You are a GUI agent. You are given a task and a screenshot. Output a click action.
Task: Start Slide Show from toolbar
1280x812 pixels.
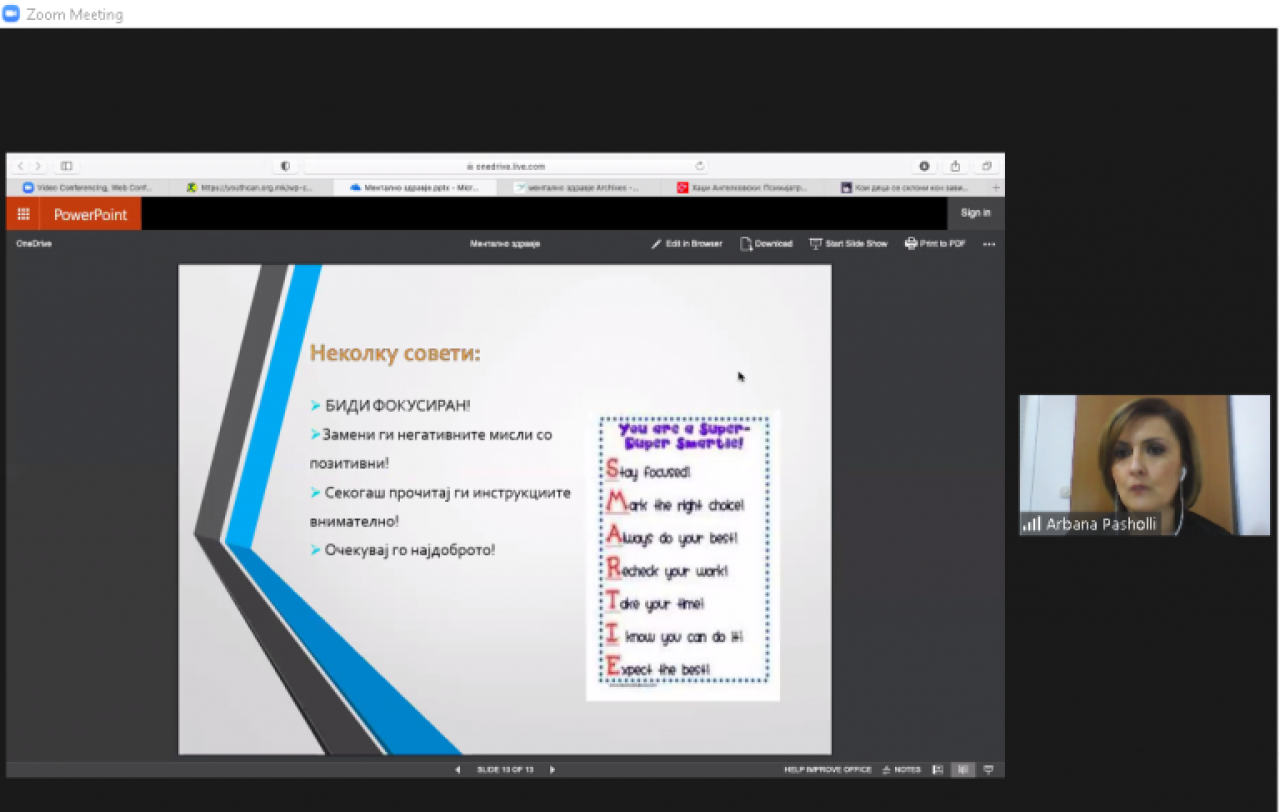tap(848, 244)
